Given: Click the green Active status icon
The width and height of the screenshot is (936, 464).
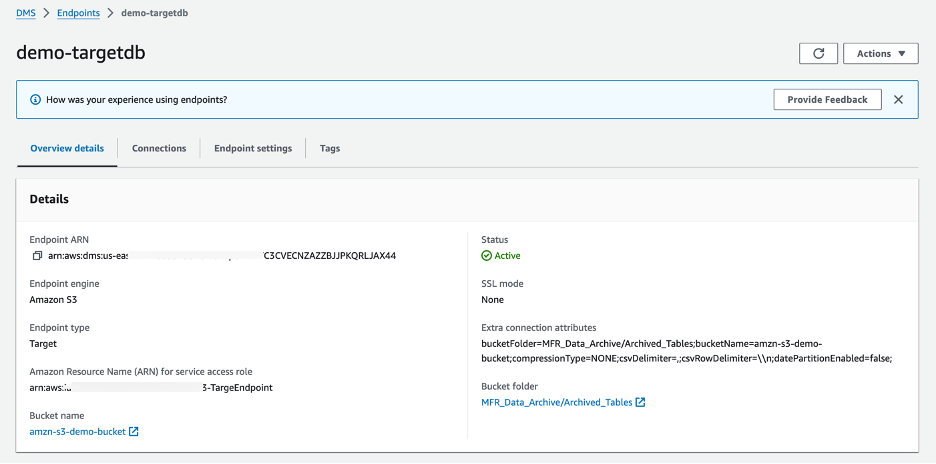Looking at the screenshot, I should click(x=487, y=256).
